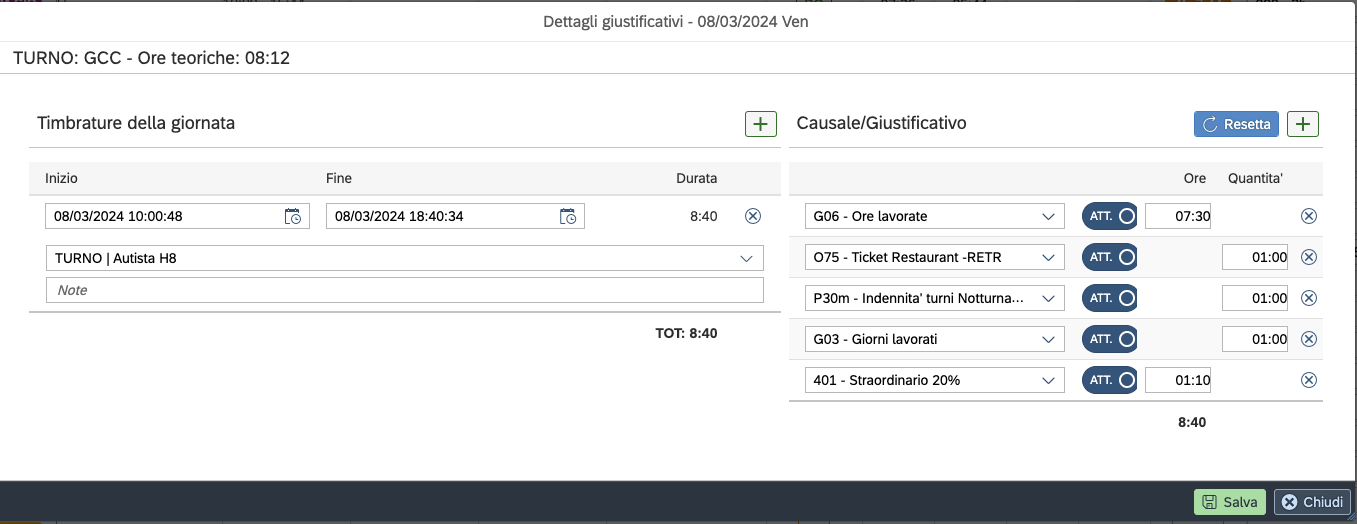
Task: Add a new causale with the green plus icon
Action: (x=1302, y=124)
